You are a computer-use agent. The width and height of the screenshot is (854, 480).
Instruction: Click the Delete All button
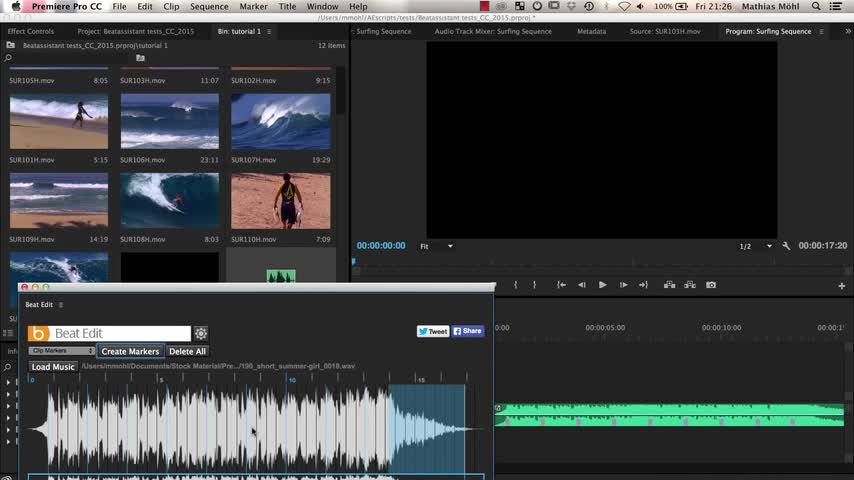[x=187, y=351]
